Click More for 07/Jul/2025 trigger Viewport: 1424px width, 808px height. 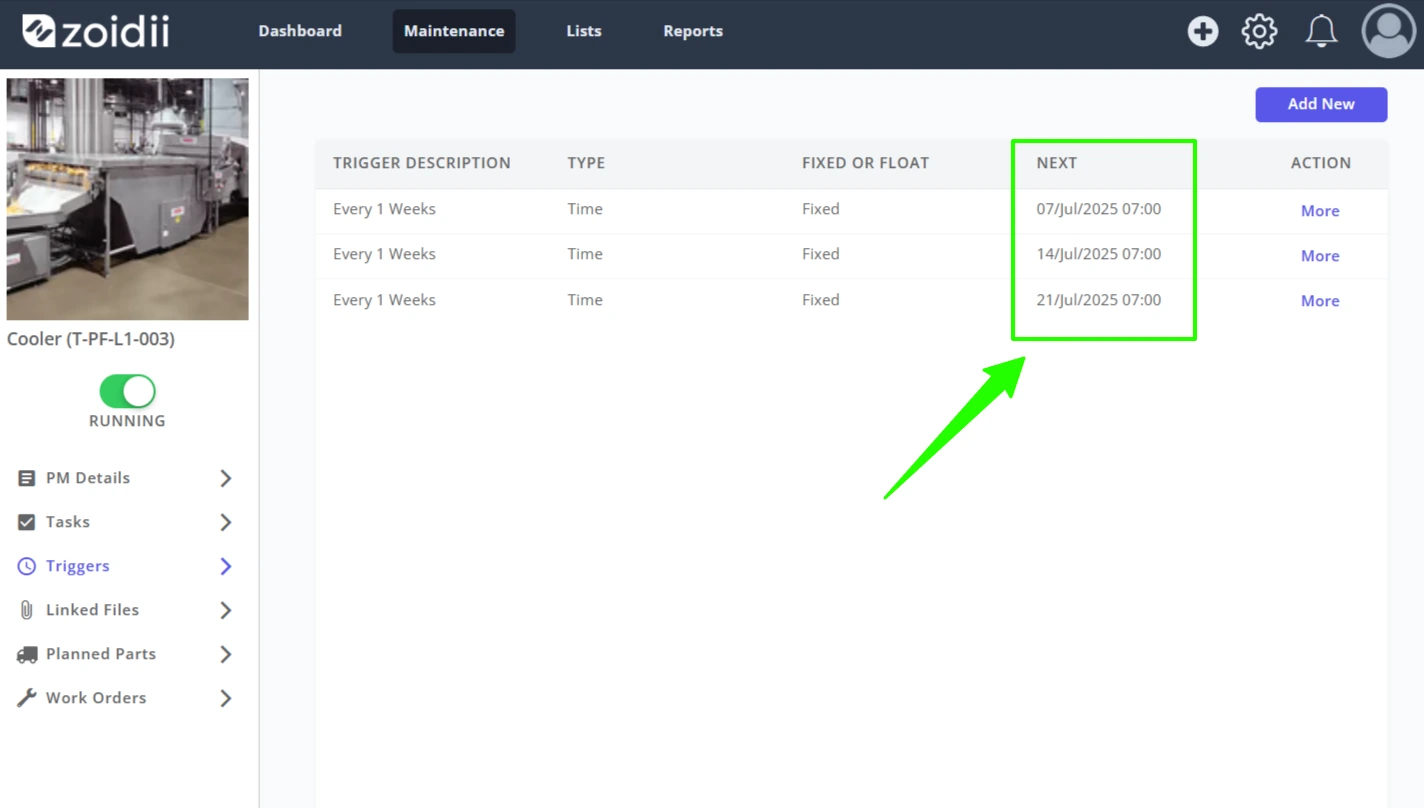[1320, 211]
